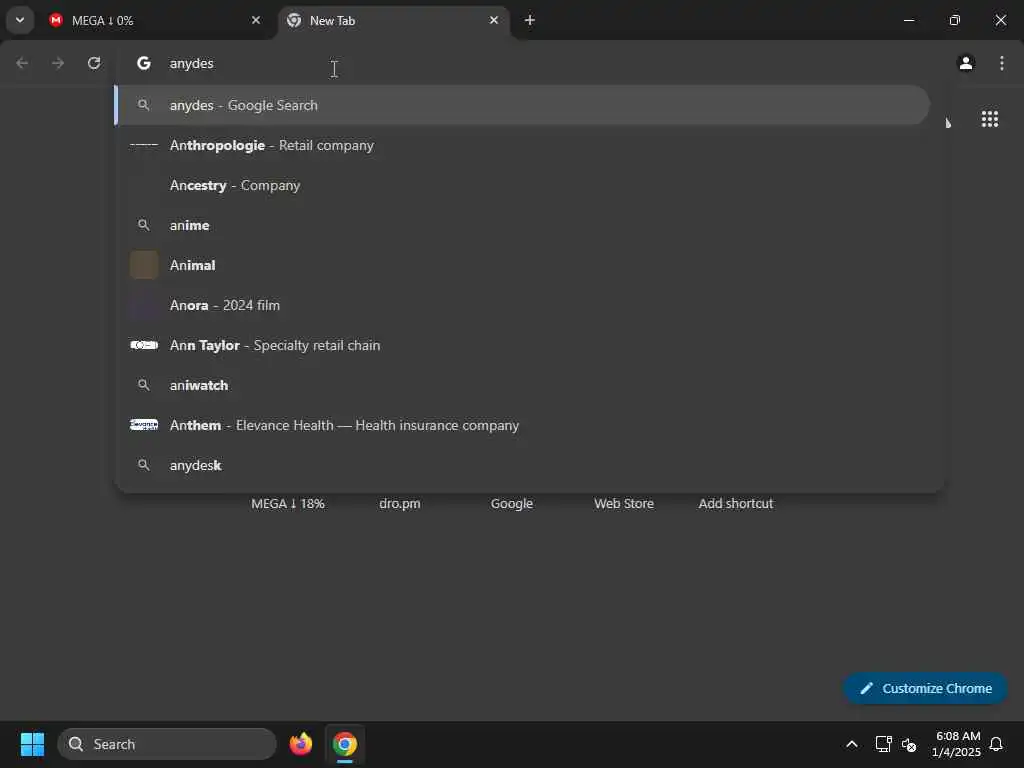1024x768 pixels.
Task: Click search icon beside anydesk suggestion
Action: pos(144,465)
